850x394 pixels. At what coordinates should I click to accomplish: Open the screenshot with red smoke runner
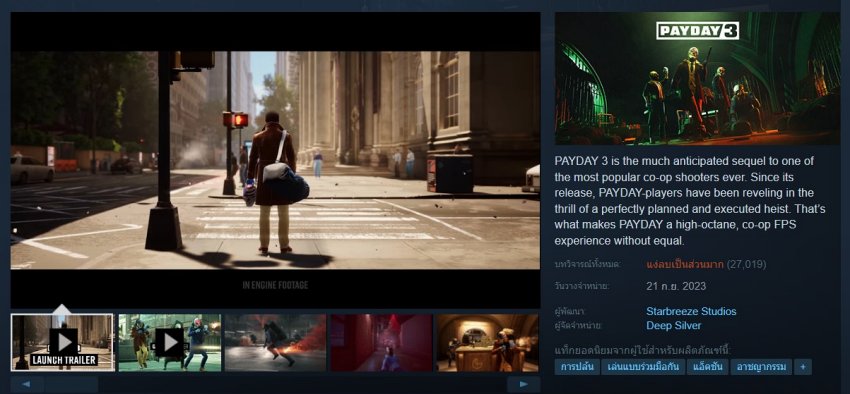[275, 343]
